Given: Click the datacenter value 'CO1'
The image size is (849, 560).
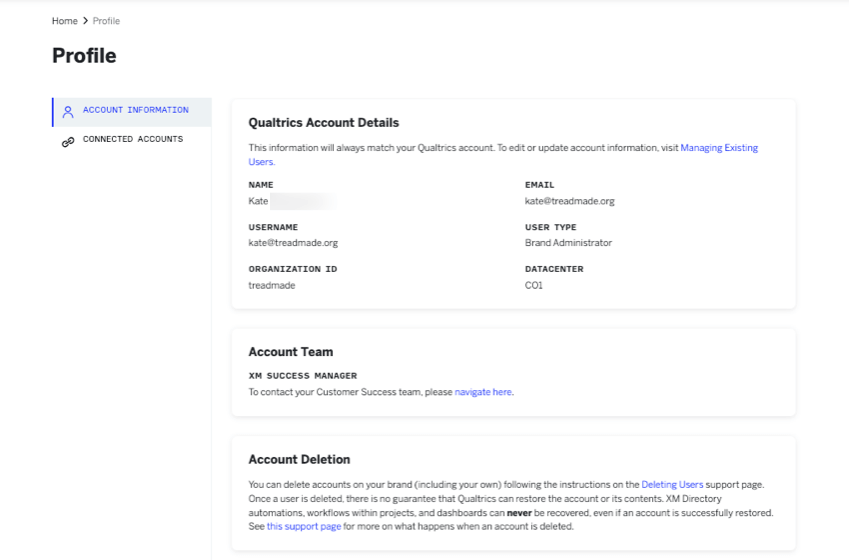Looking at the screenshot, I should 533,285.
